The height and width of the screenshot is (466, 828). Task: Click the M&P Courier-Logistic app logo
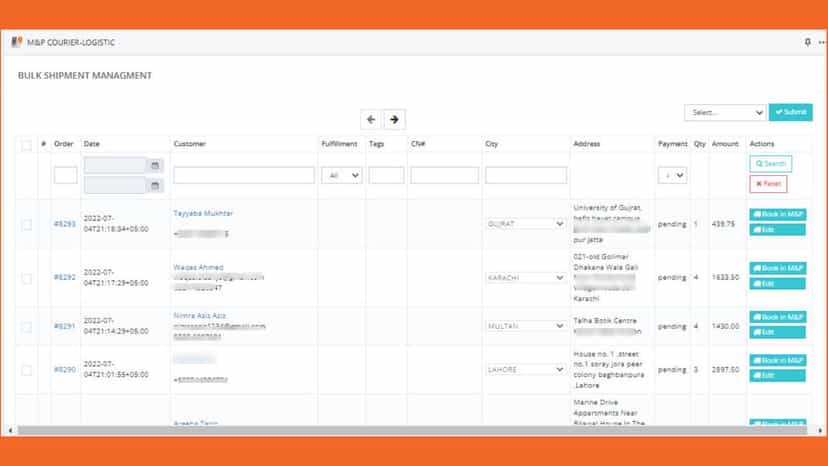pyautogui.click(x=17, y=42)
